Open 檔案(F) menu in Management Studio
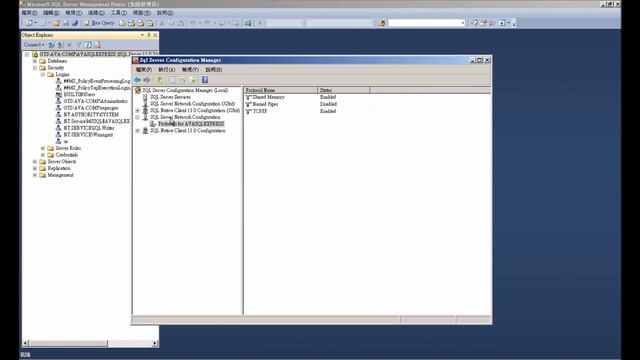 (29, 13)
